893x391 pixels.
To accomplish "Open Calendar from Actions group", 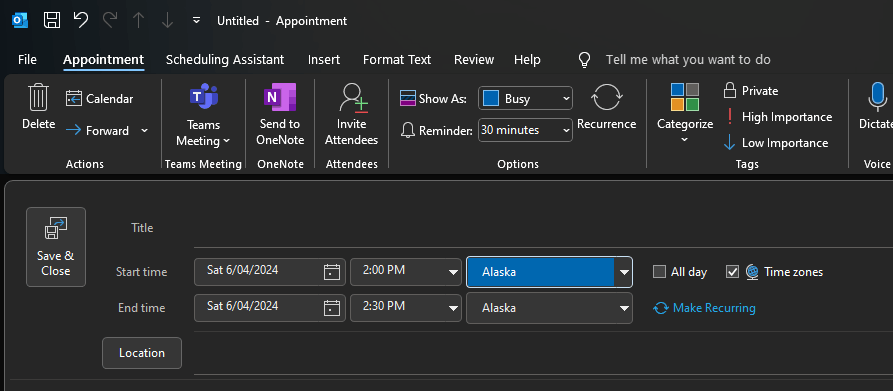I will click(x=100, y=98).
